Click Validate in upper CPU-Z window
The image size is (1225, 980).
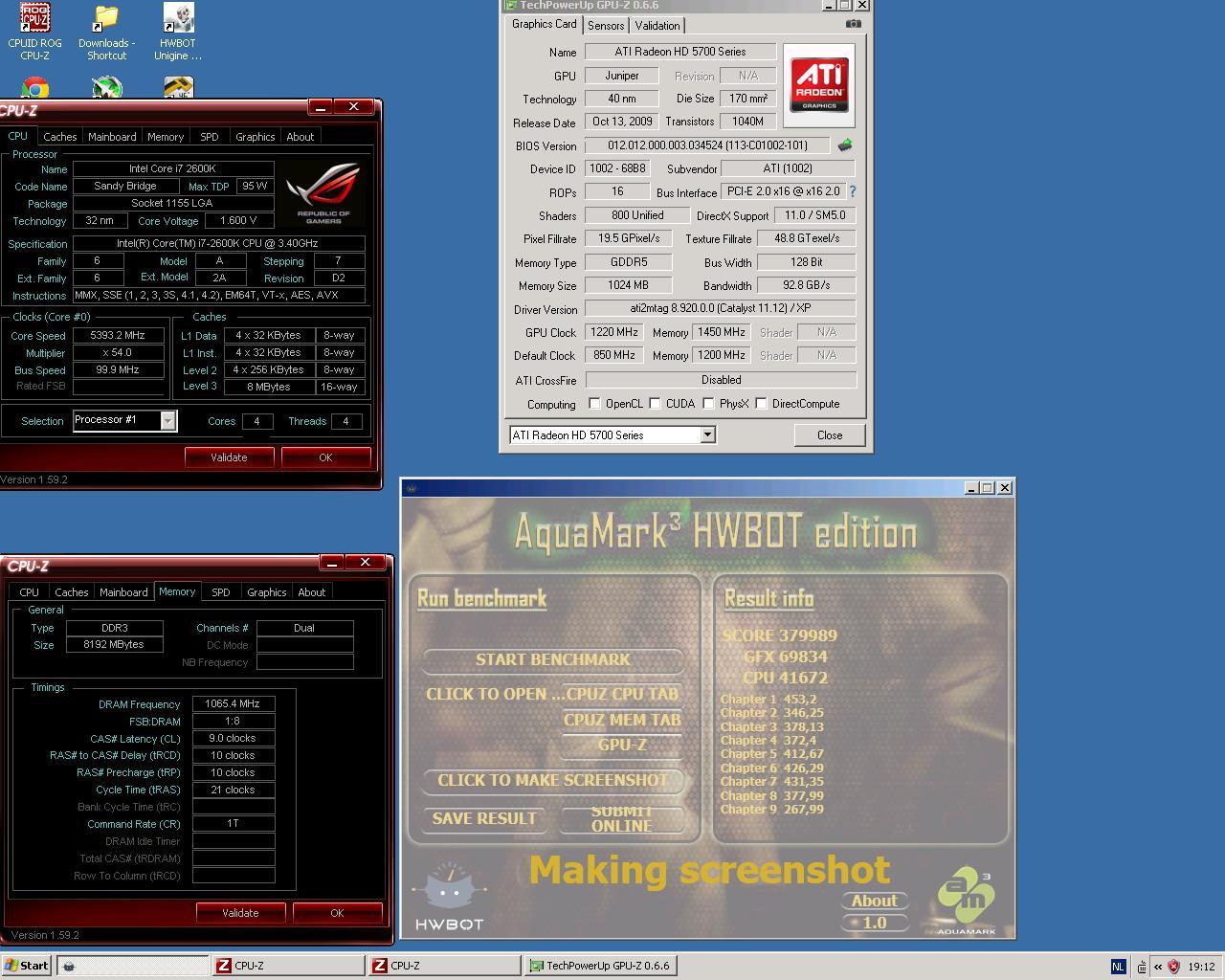[229, 457]
